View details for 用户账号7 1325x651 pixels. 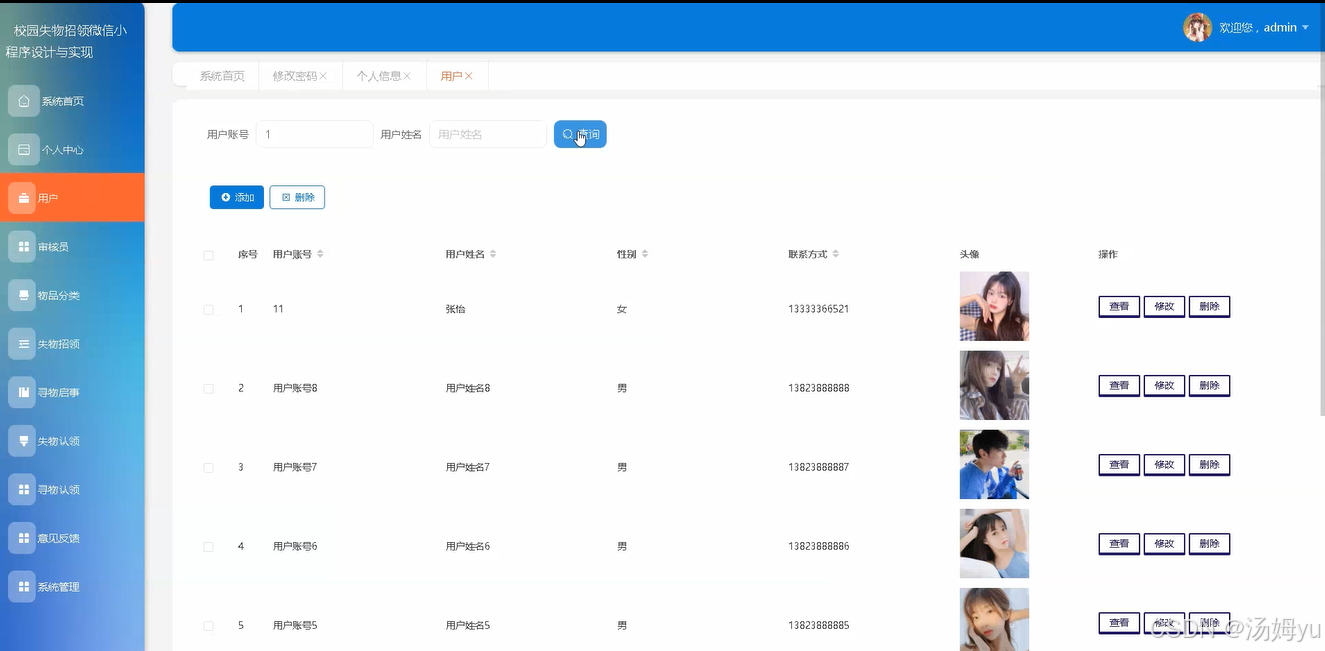pos(1119,465)
